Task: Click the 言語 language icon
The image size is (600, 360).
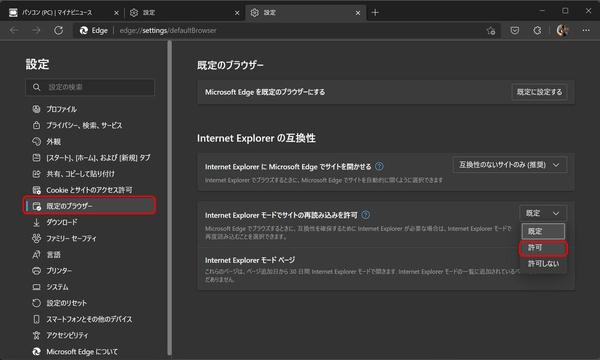Action: pyautogui.click(x=36, y=254)
